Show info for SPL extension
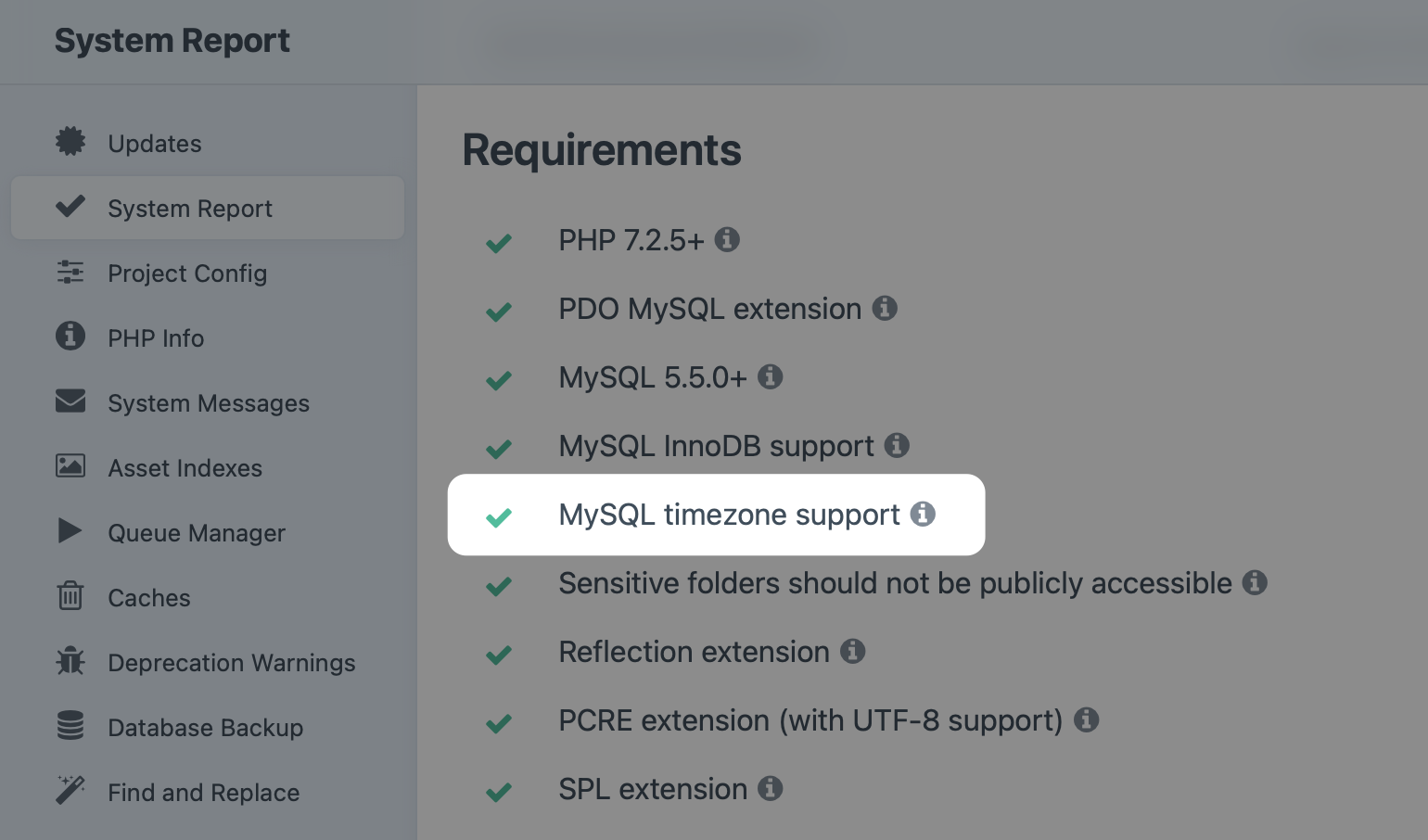This screenshot has height=840, width=1428. click(x=771, y=788)
